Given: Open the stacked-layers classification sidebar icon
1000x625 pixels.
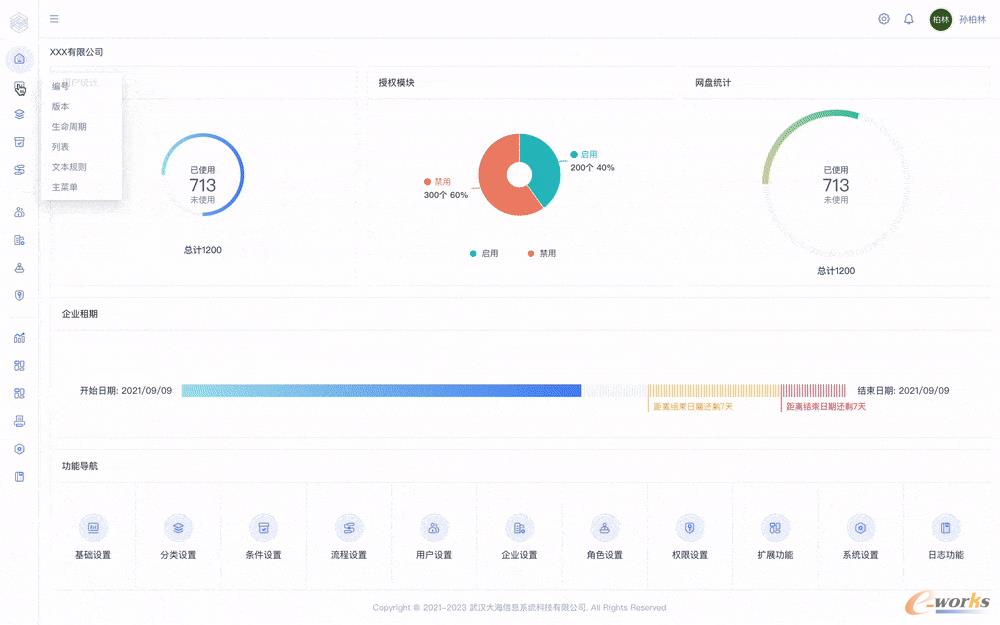Looking at the screenshot, I should tap(20, 114).
